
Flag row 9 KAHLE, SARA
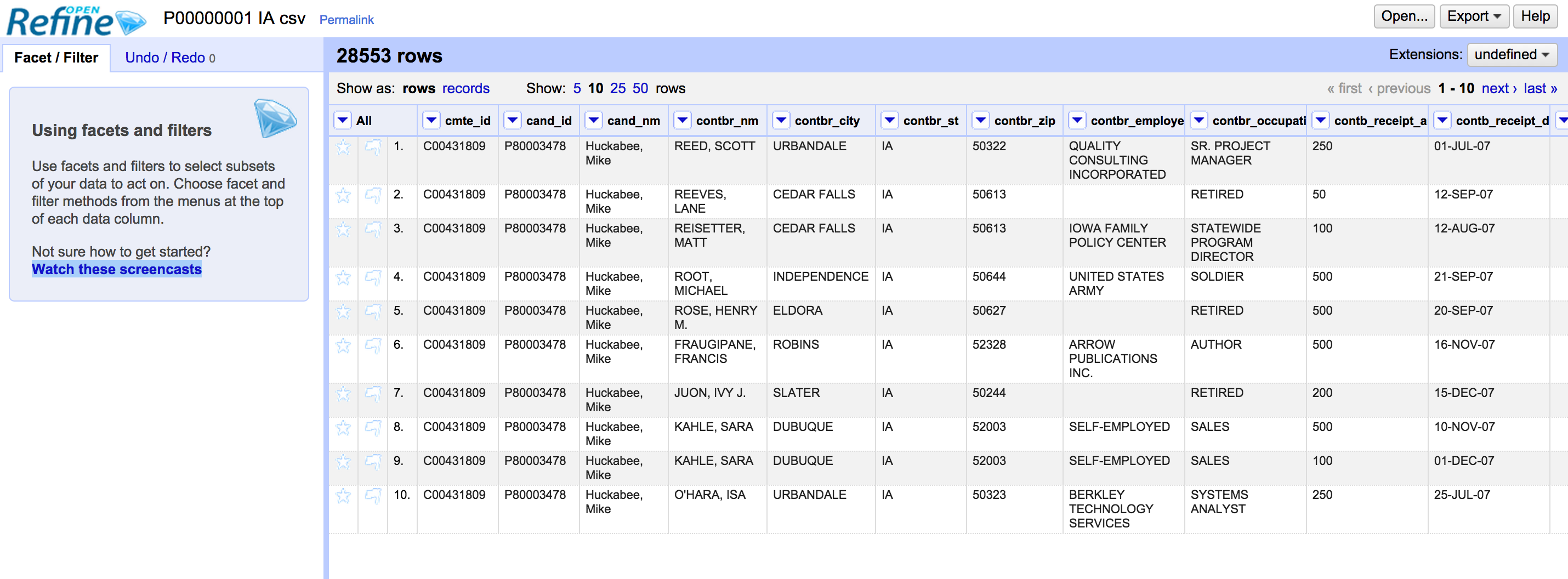click(x=372, y=462)
